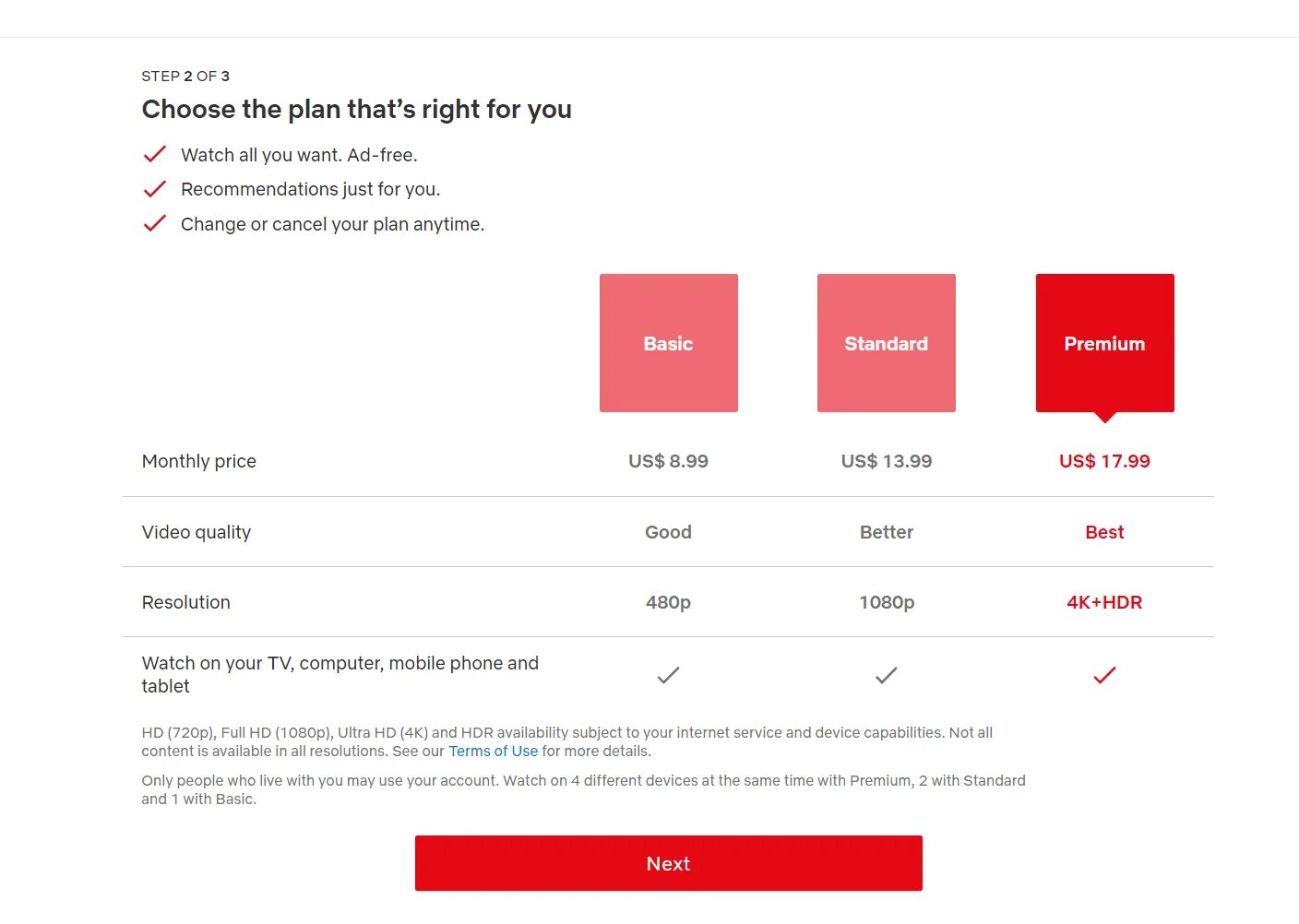Open the Terms of Use link

493,751
